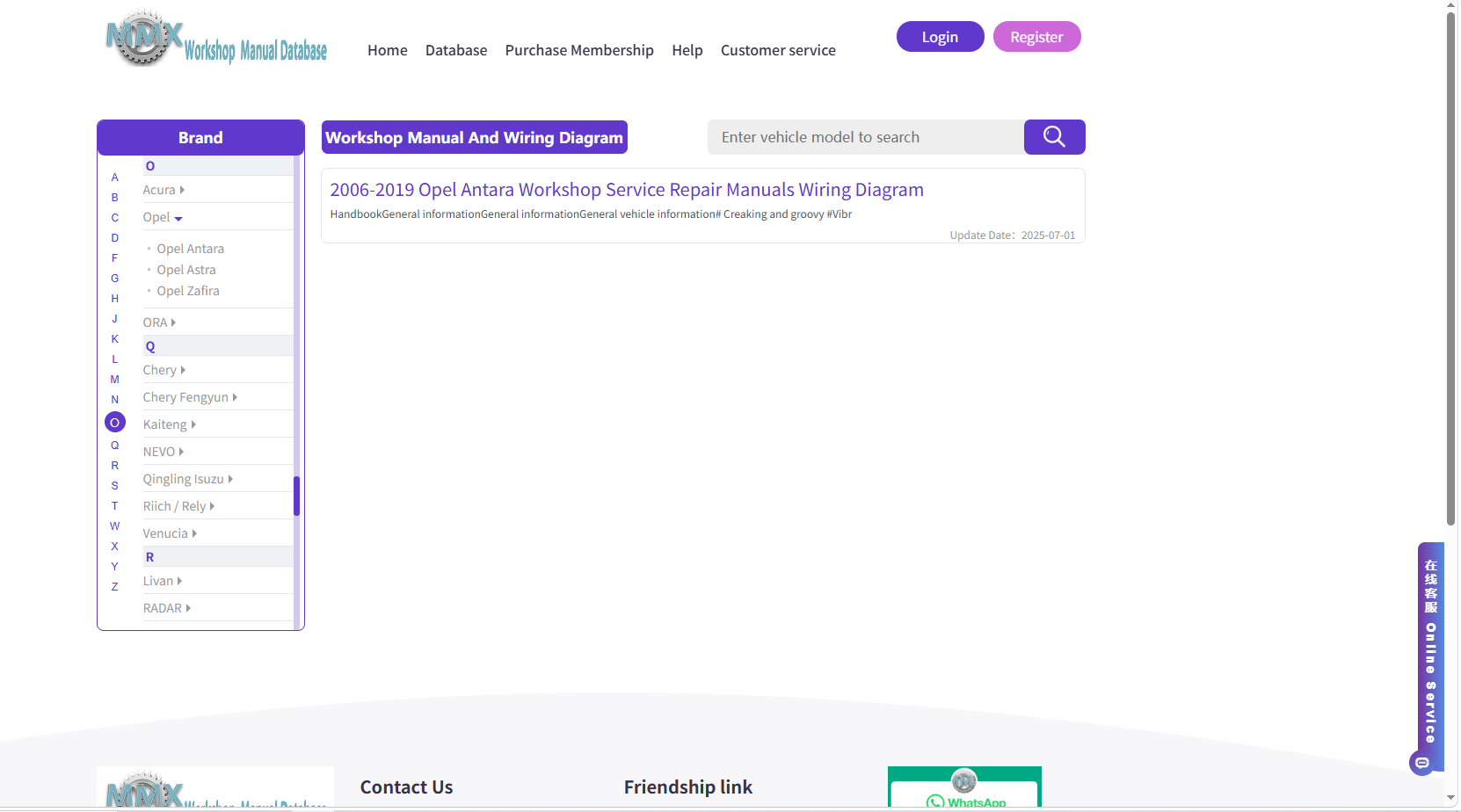
Task: Click the magnifier search button
Action: tap(1054, 137)
